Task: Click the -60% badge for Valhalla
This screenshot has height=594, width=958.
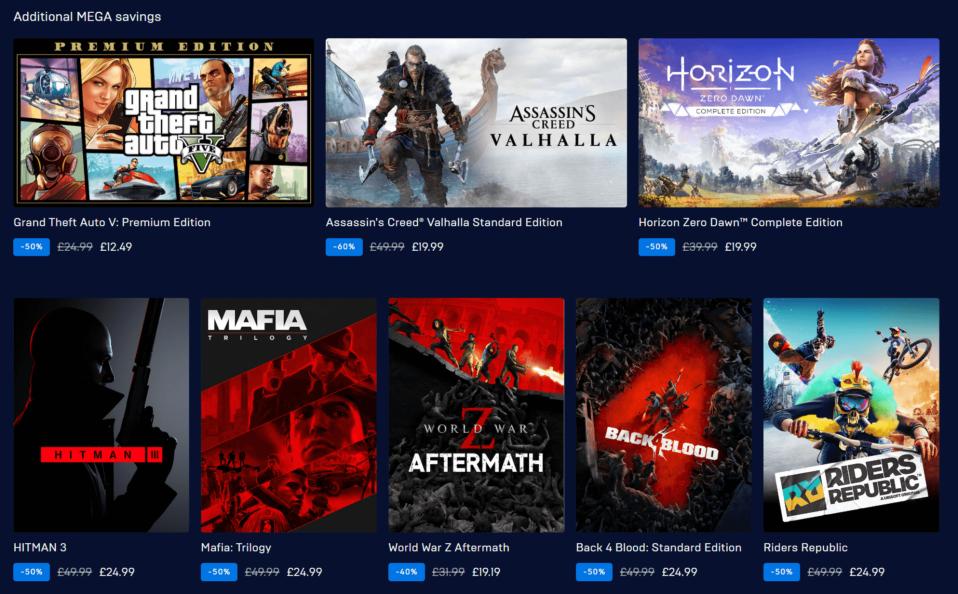Action: point(344,247)
